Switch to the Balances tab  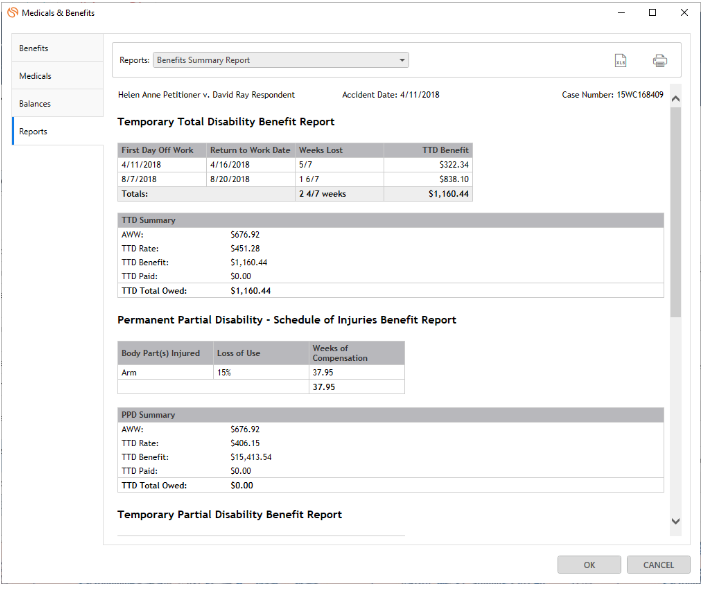(x=57, y=104)
